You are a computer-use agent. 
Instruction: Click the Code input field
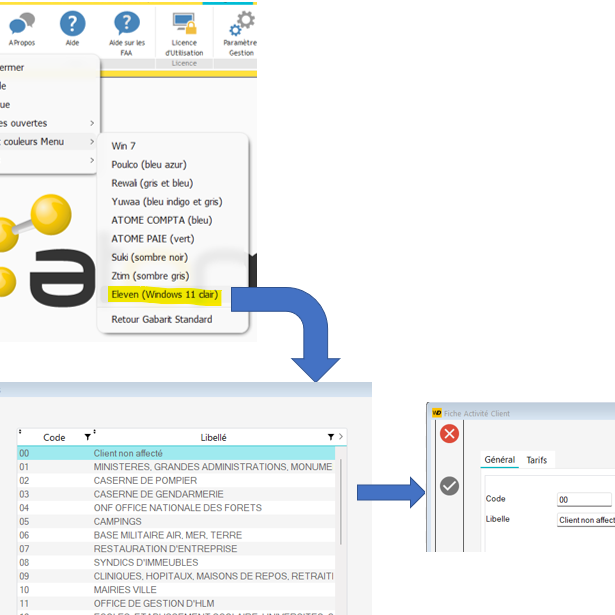pos(584,499)
